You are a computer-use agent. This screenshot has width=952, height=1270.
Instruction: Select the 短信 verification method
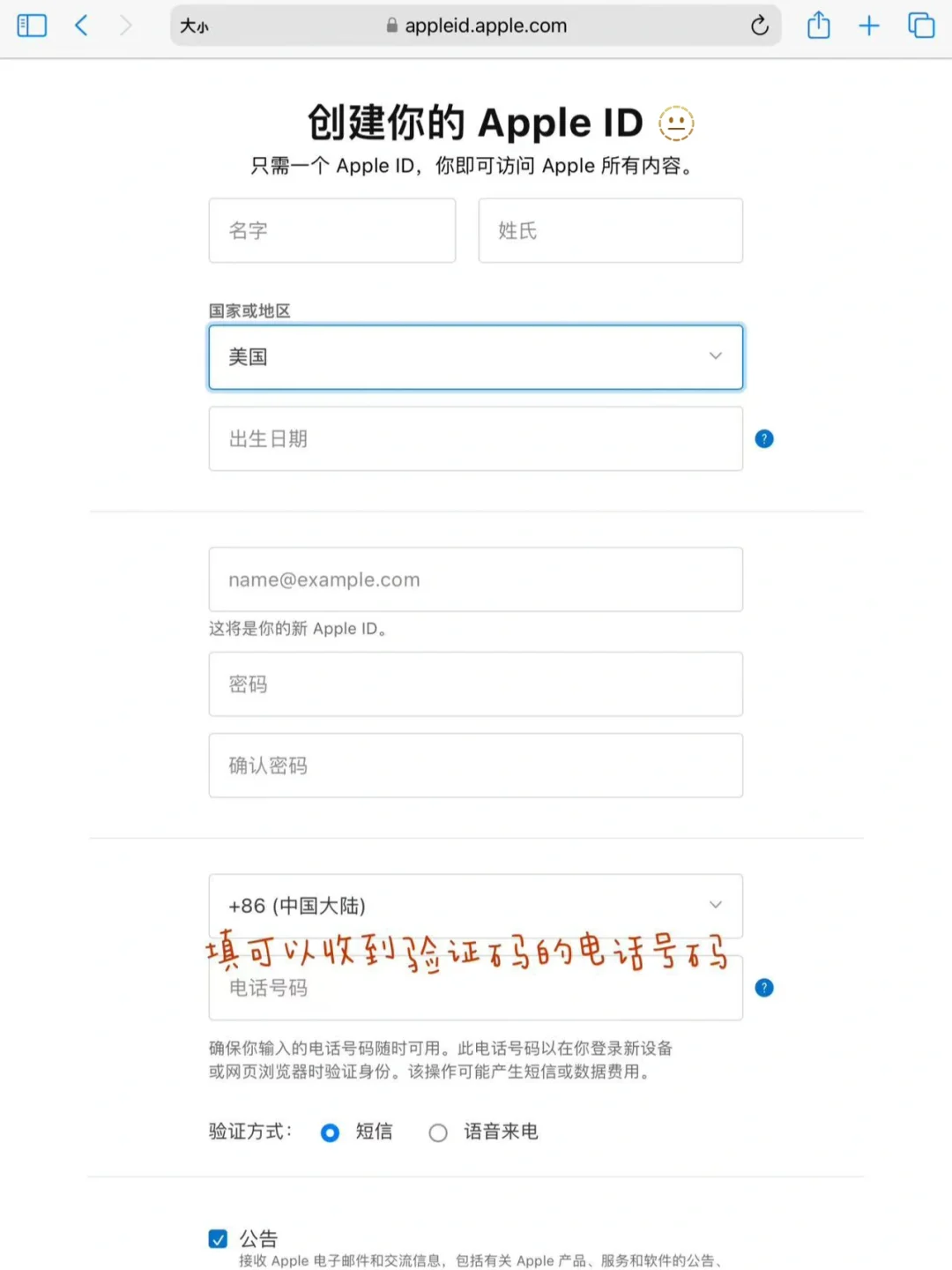point(330,1132)
